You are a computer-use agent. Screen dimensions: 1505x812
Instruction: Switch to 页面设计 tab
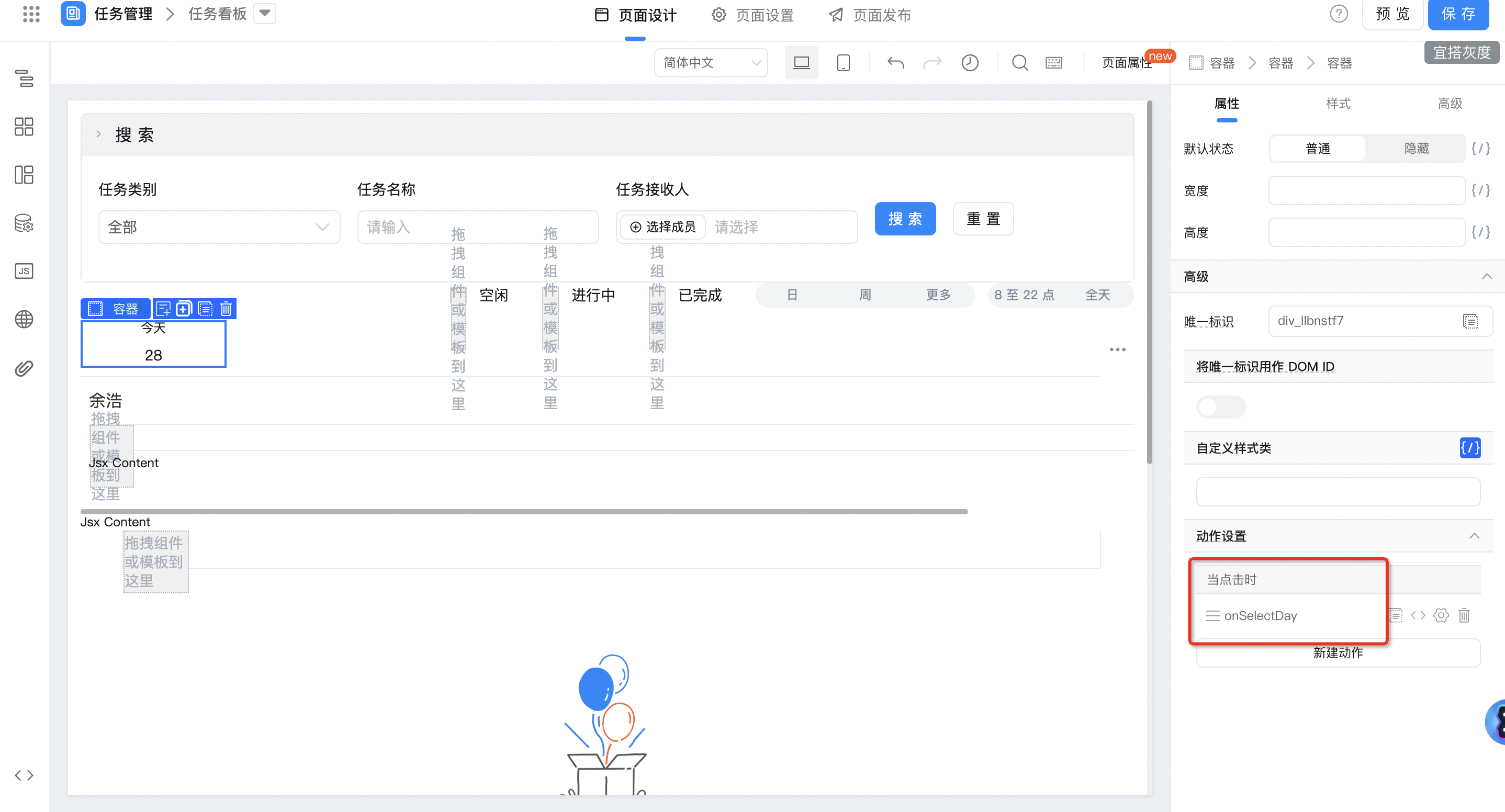[635, 15]
